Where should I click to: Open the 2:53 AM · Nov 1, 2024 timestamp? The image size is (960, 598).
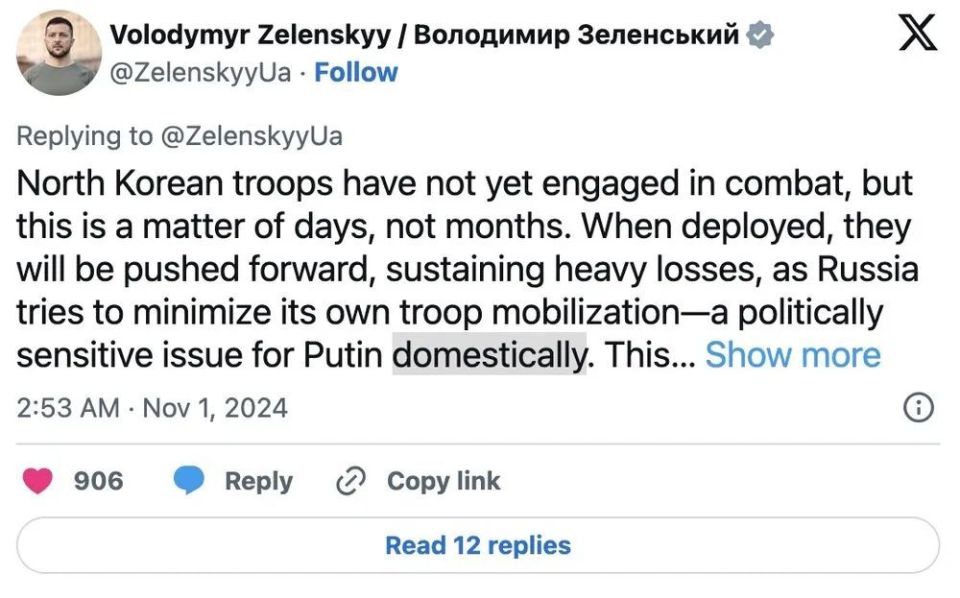(152, 408)
